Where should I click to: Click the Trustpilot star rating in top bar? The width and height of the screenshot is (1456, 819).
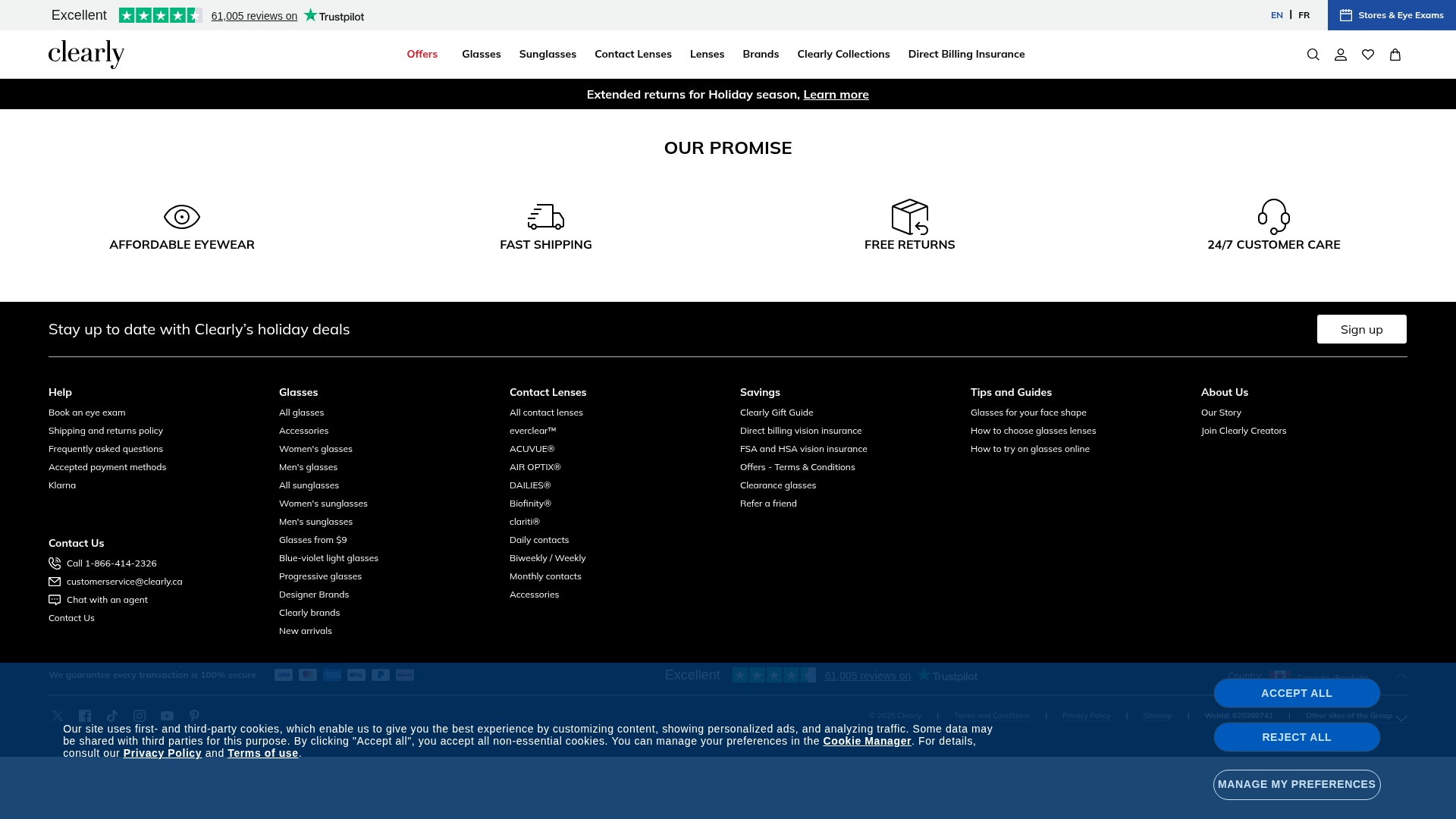[160, 15]
